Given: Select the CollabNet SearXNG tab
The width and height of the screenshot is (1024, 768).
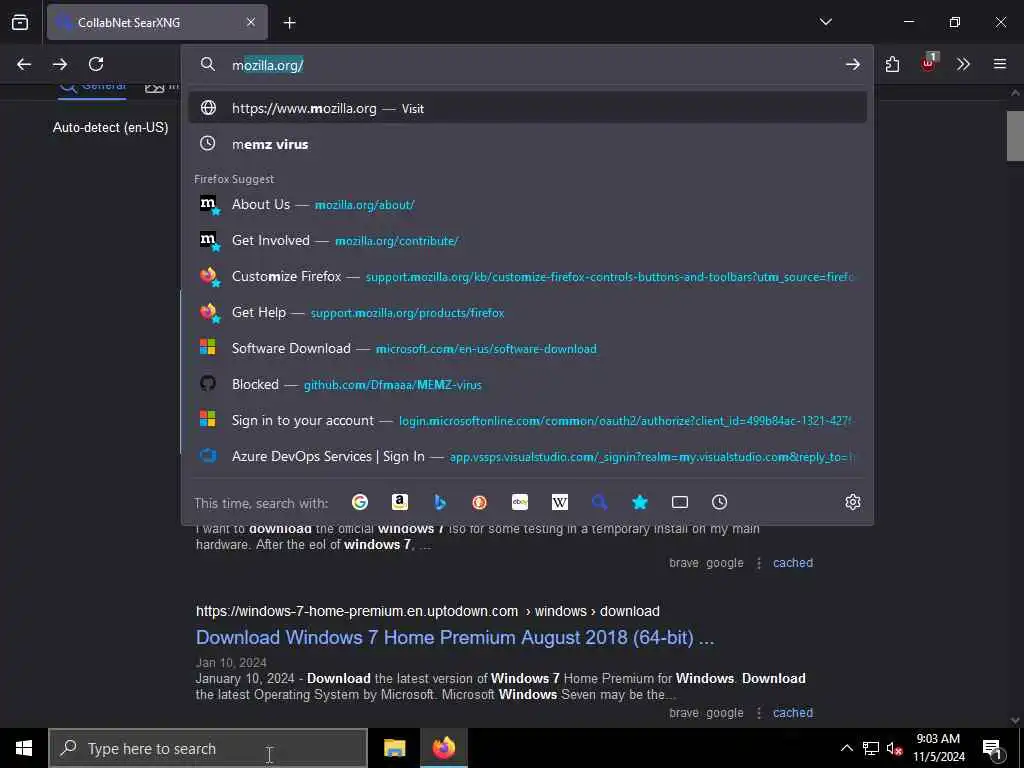Looking at the screenshot, I should [x=157, y=22].
